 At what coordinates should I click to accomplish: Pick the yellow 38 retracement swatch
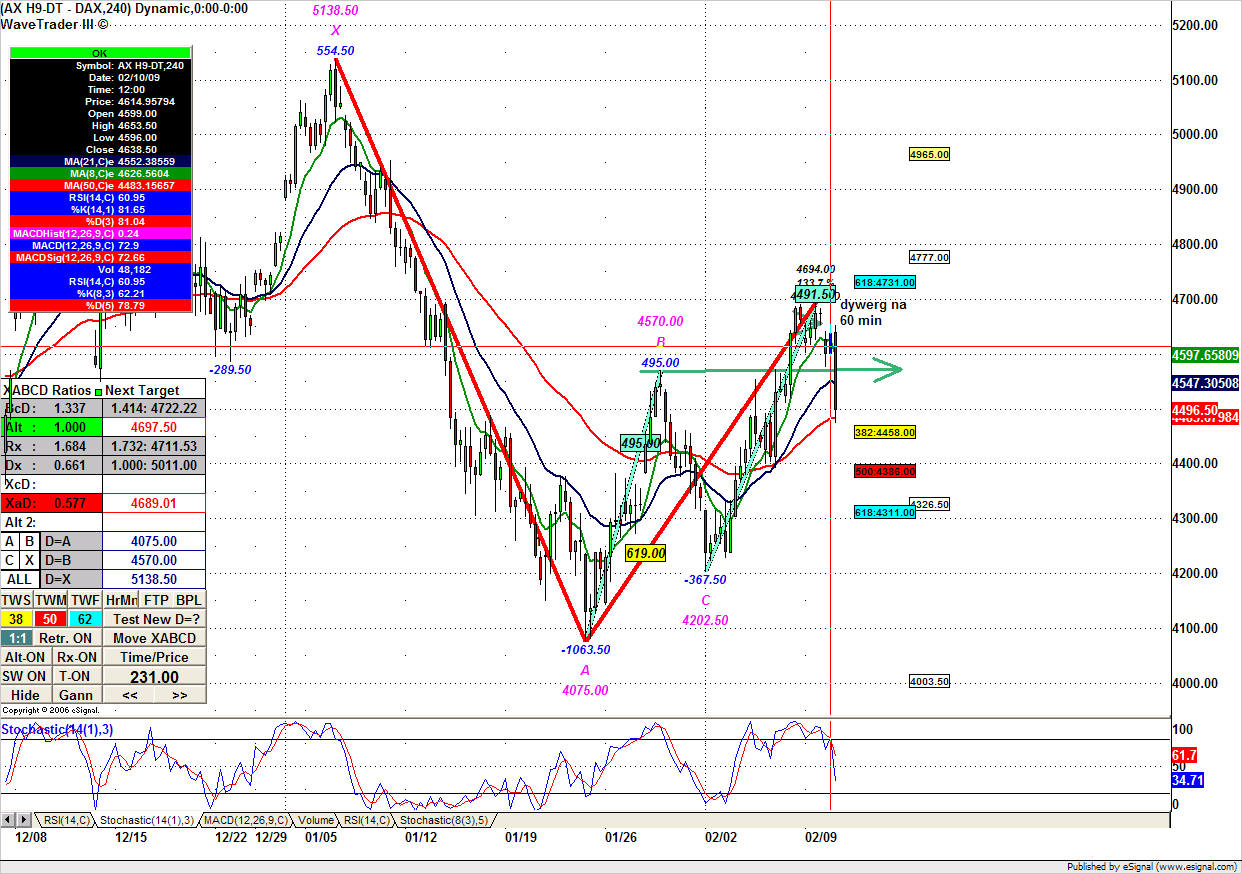coord(17,619)
